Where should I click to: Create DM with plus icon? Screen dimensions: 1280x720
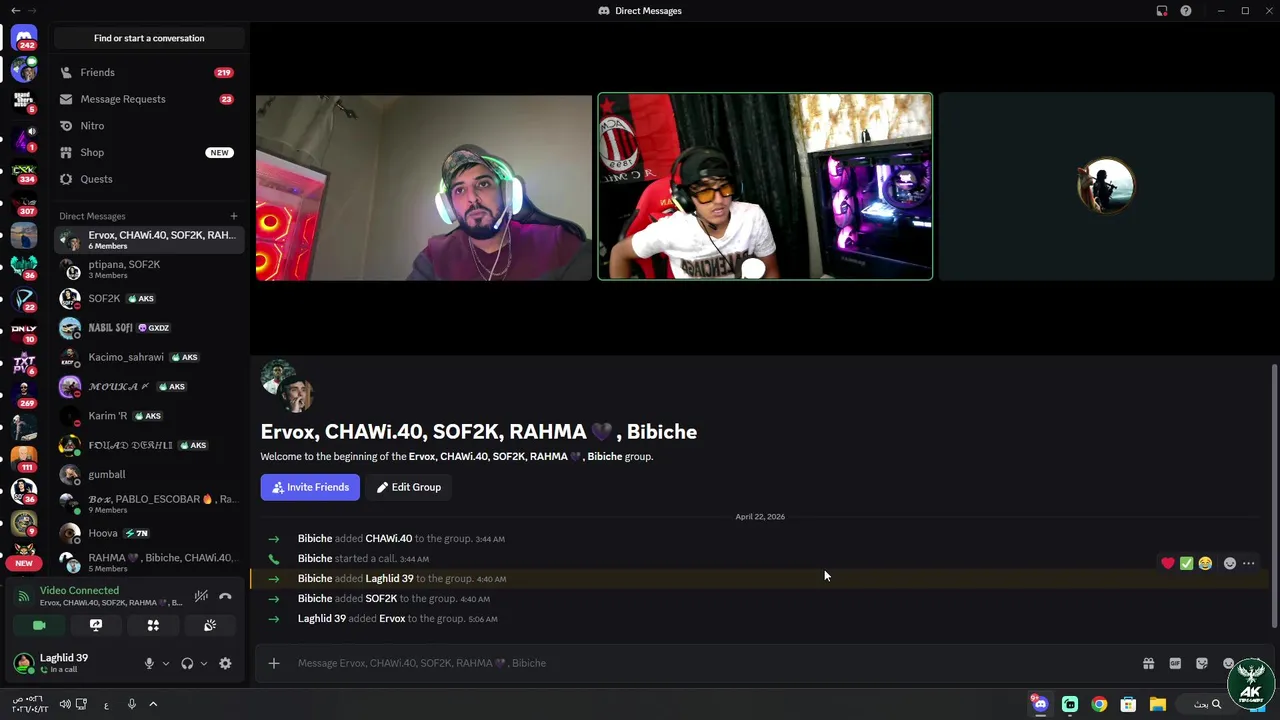(x=234, y=216)
